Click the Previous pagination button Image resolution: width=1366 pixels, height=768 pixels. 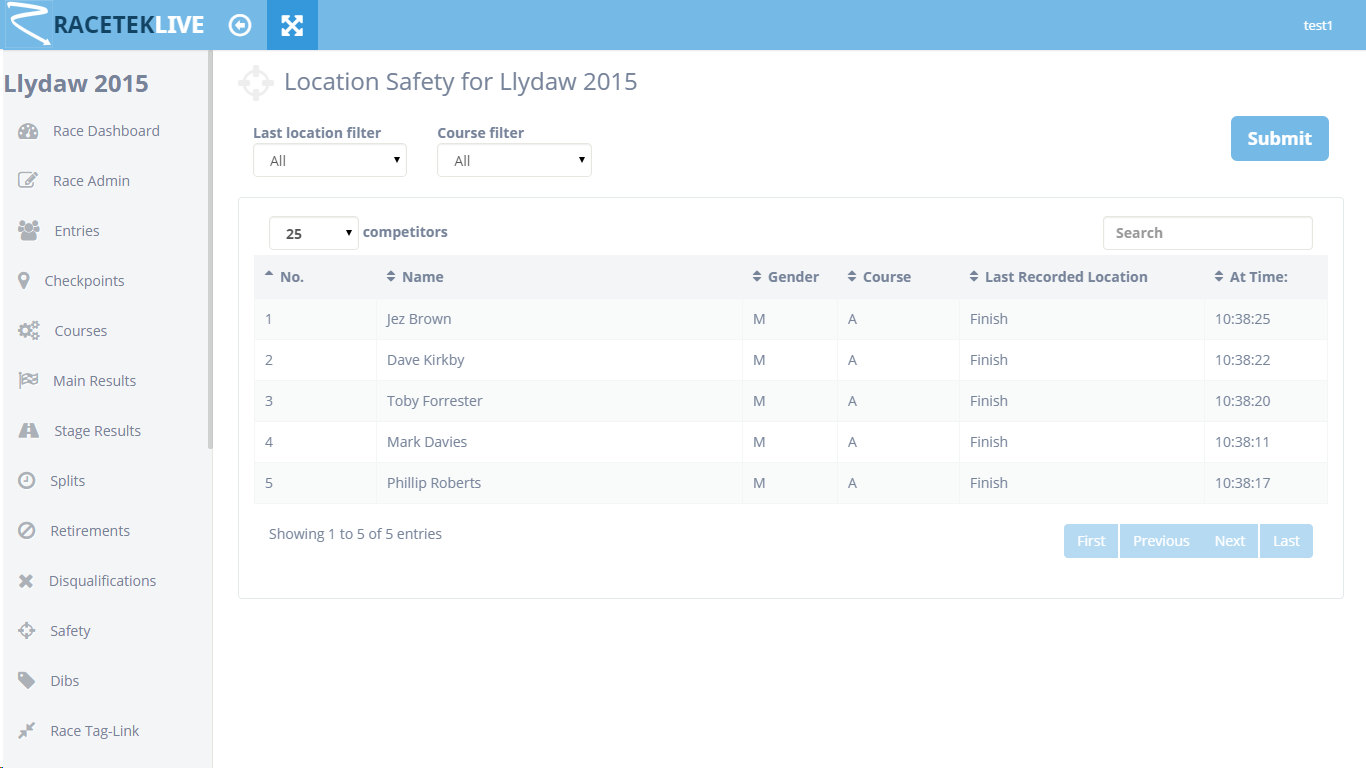pyautogui.click(x=1161, y=541)
